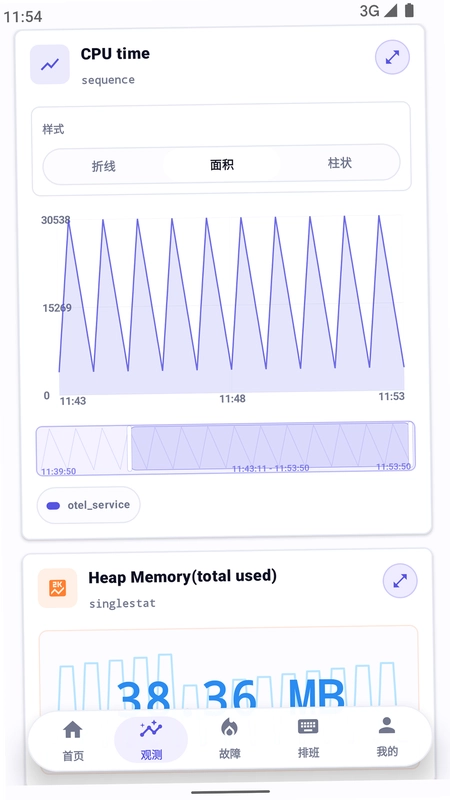Click the Heap Memory(total used) title
Image resolution: width=450 pixels, height=800 pixels.
tap(183, 577)
